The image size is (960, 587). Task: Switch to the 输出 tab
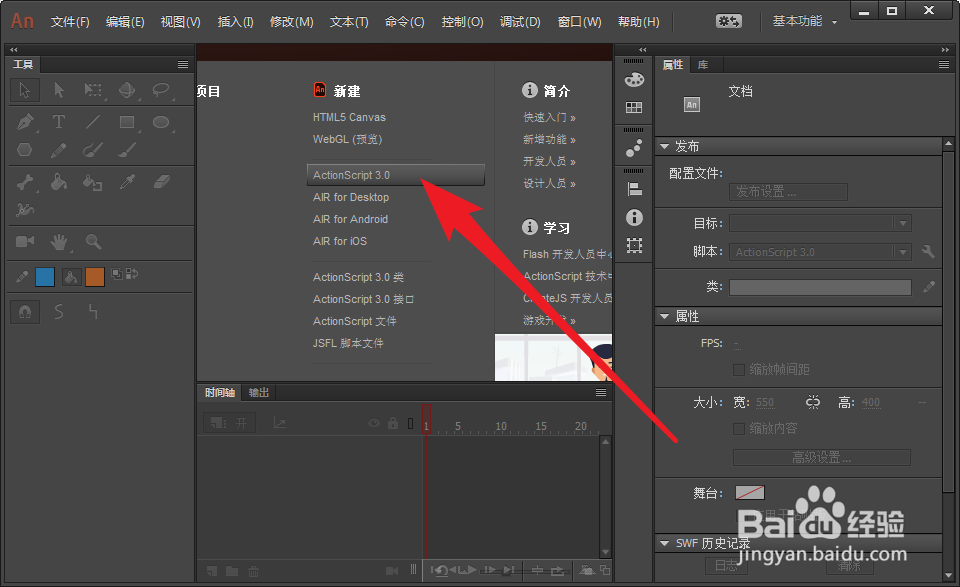(x=258, y=392)
